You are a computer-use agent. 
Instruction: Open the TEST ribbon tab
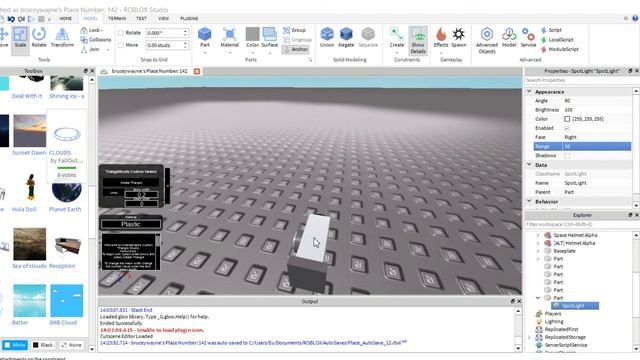click(141, 18)
